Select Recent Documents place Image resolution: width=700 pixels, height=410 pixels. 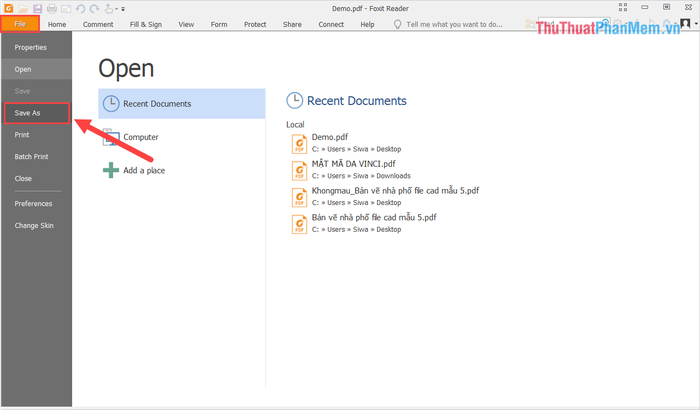[182, 104]
